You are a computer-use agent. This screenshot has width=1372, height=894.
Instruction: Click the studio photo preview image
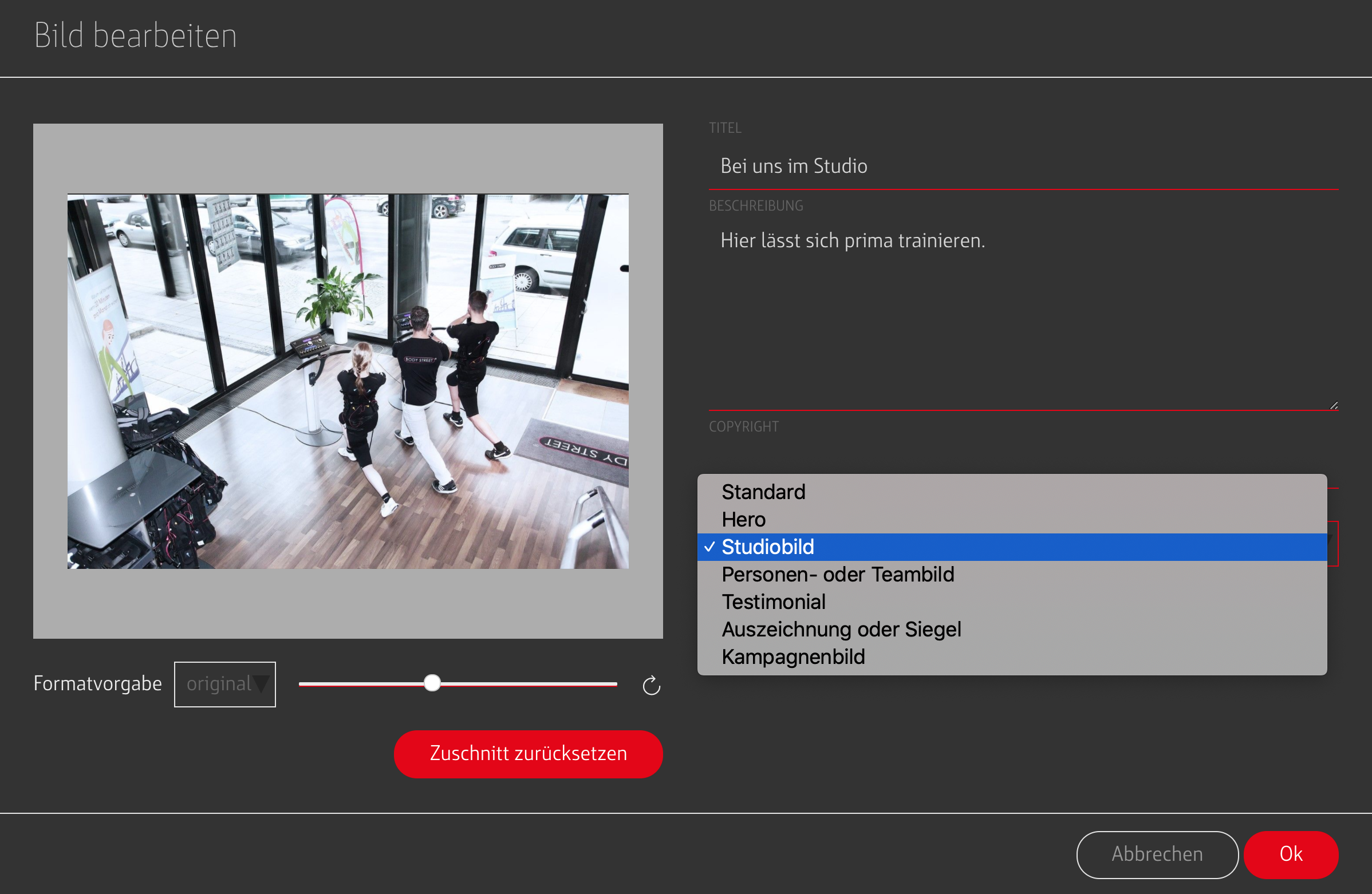(348, 381)
